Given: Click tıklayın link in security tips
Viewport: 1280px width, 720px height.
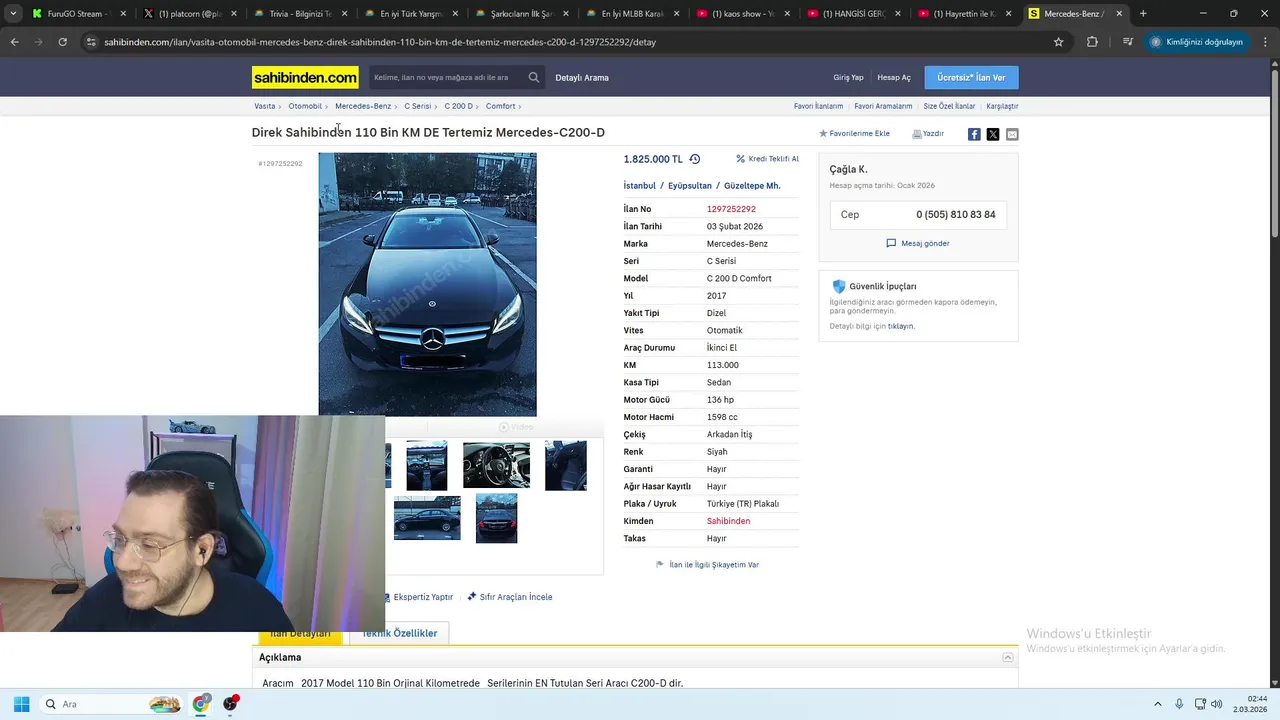Looking at the screenshot, I should pyautogui.click(x=900, y=326).
